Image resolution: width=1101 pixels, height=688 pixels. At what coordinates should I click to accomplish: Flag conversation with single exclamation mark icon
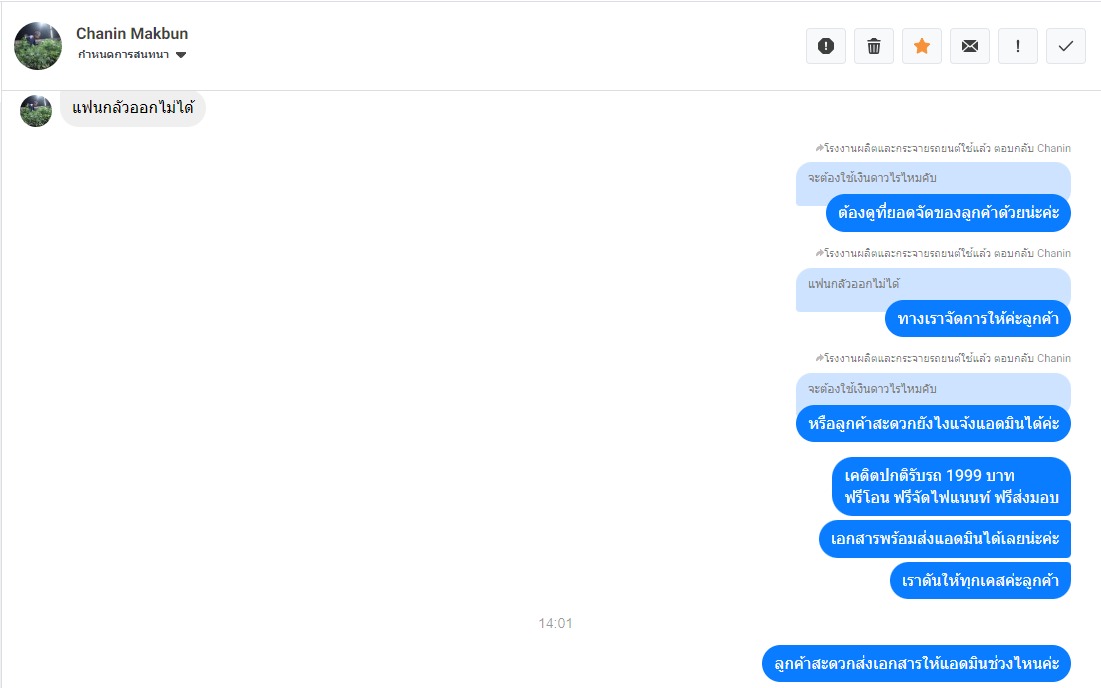tap(1017, 46)
